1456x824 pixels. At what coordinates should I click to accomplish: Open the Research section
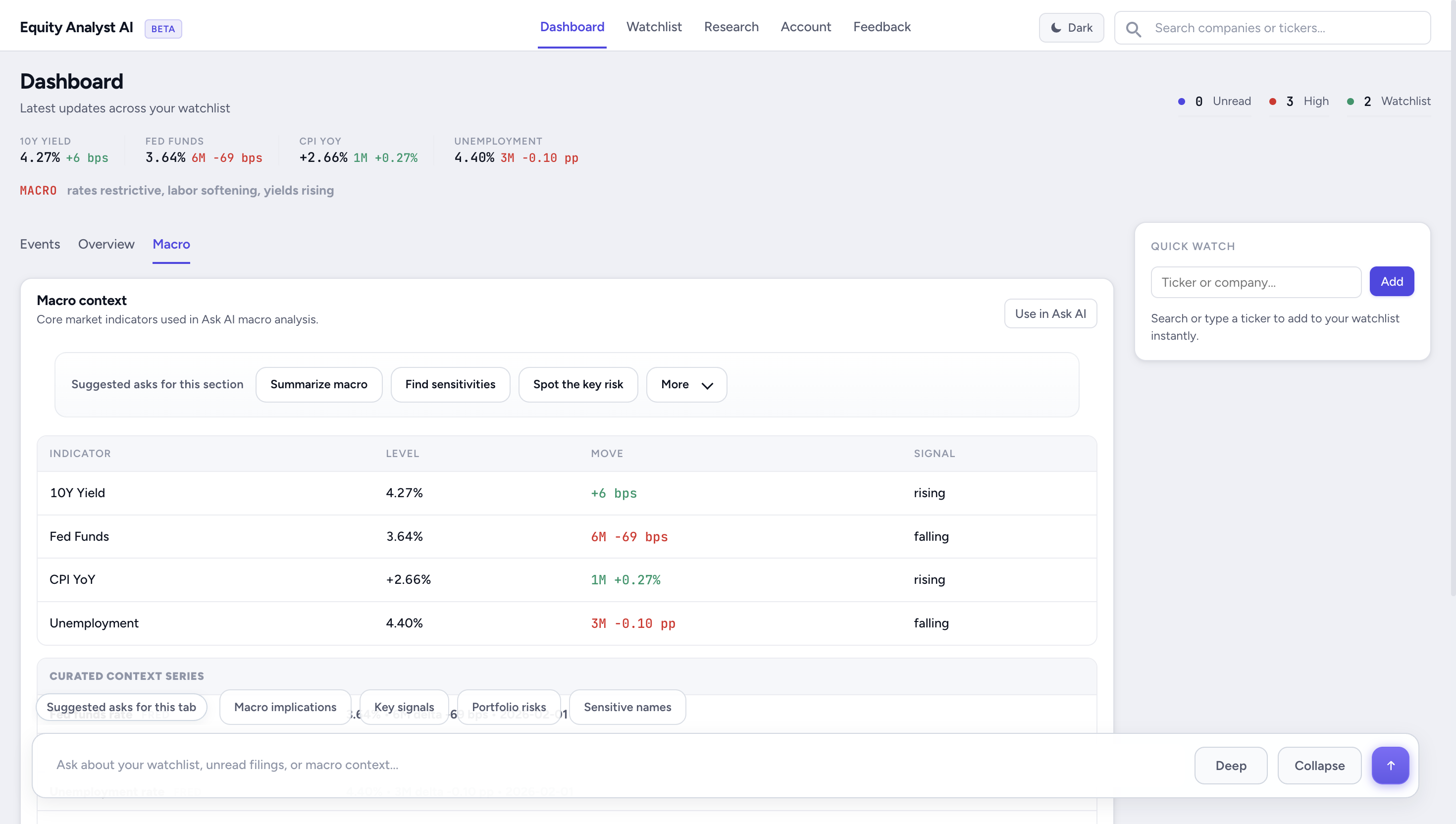(731, 27)
